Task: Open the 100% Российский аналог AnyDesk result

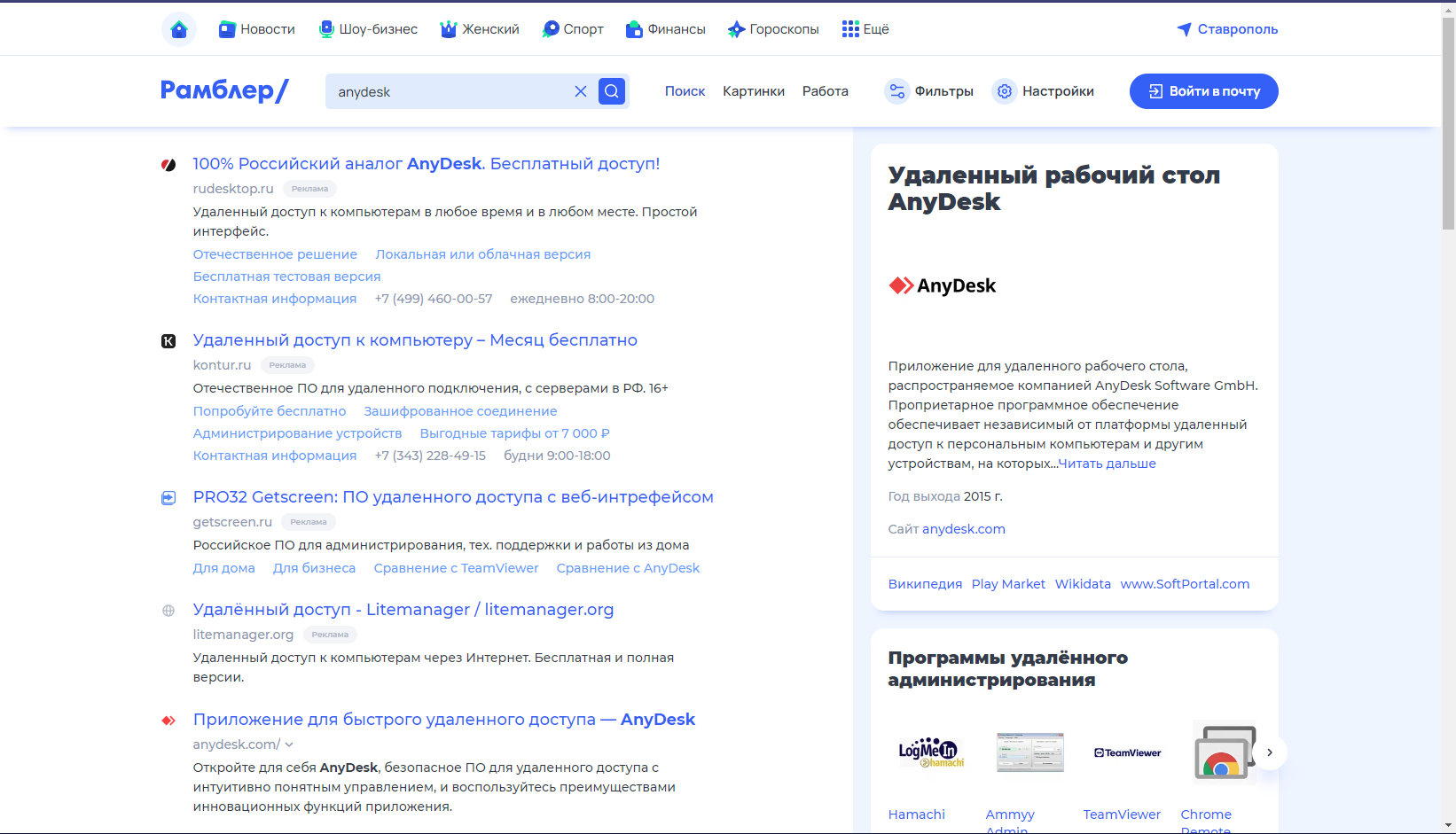Action: (x=427, y=164)
